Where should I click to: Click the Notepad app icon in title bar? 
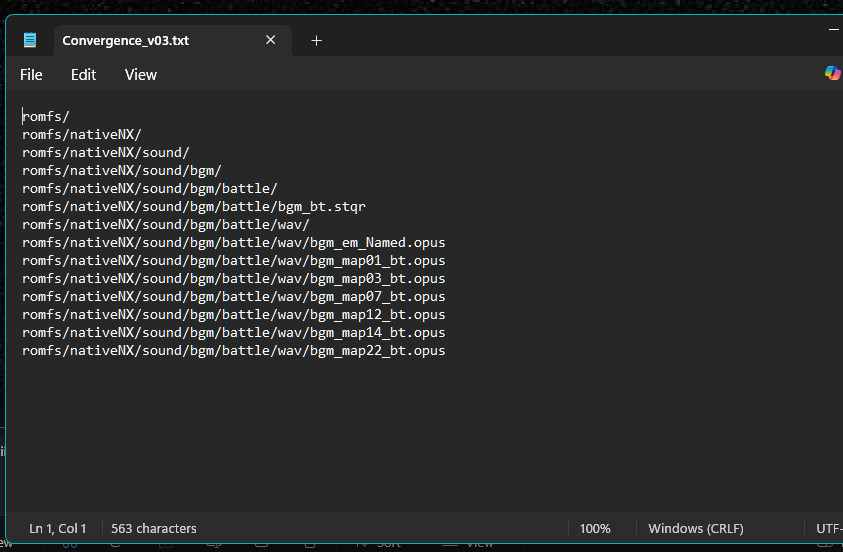pyautogui.click(x=30, y=41)
